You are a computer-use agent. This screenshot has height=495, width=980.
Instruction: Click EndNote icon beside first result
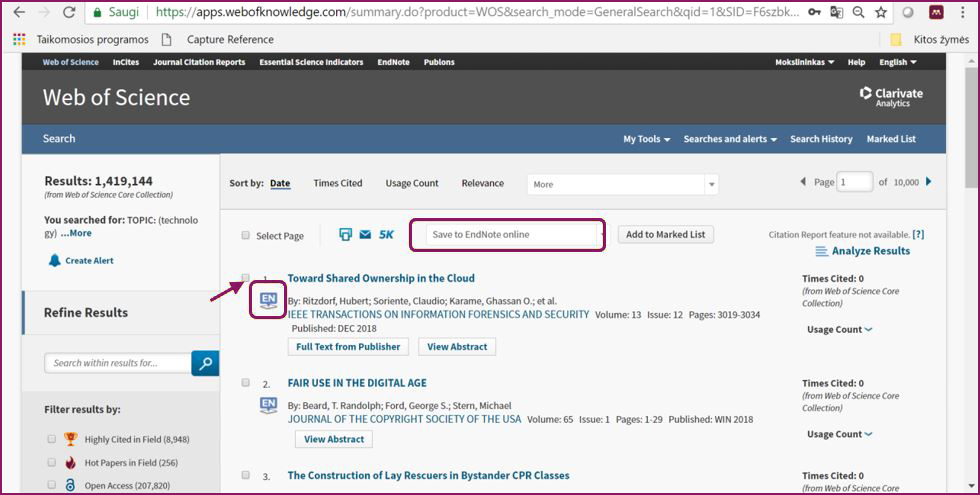(268, 299)
